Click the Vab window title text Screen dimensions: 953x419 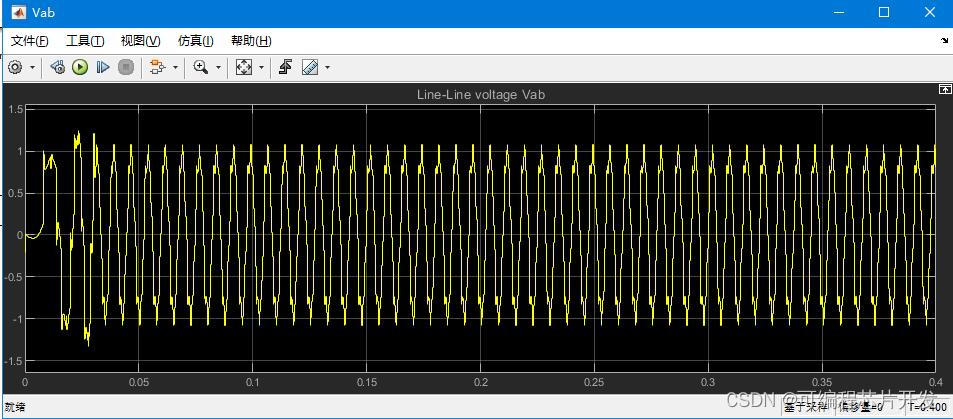coord(44,12)
